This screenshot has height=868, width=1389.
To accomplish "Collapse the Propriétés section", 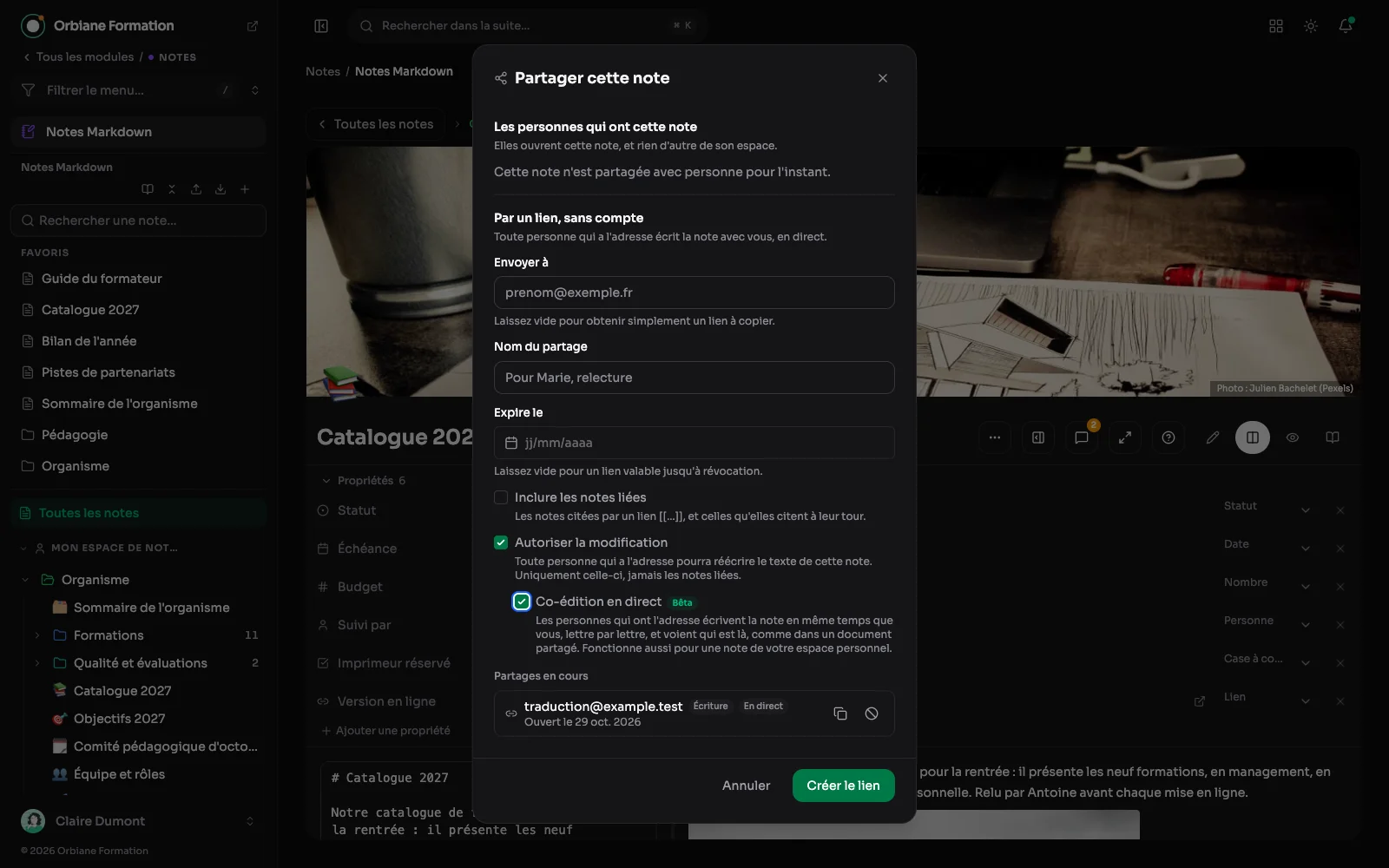I will [x=363, y=480].
